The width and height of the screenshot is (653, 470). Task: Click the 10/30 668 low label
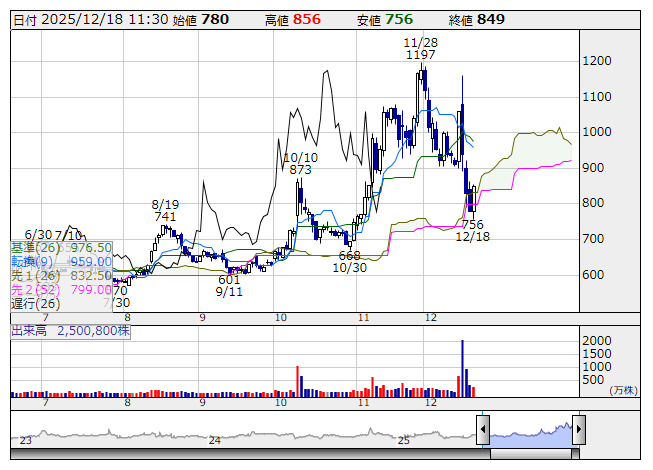pos(350,261)
